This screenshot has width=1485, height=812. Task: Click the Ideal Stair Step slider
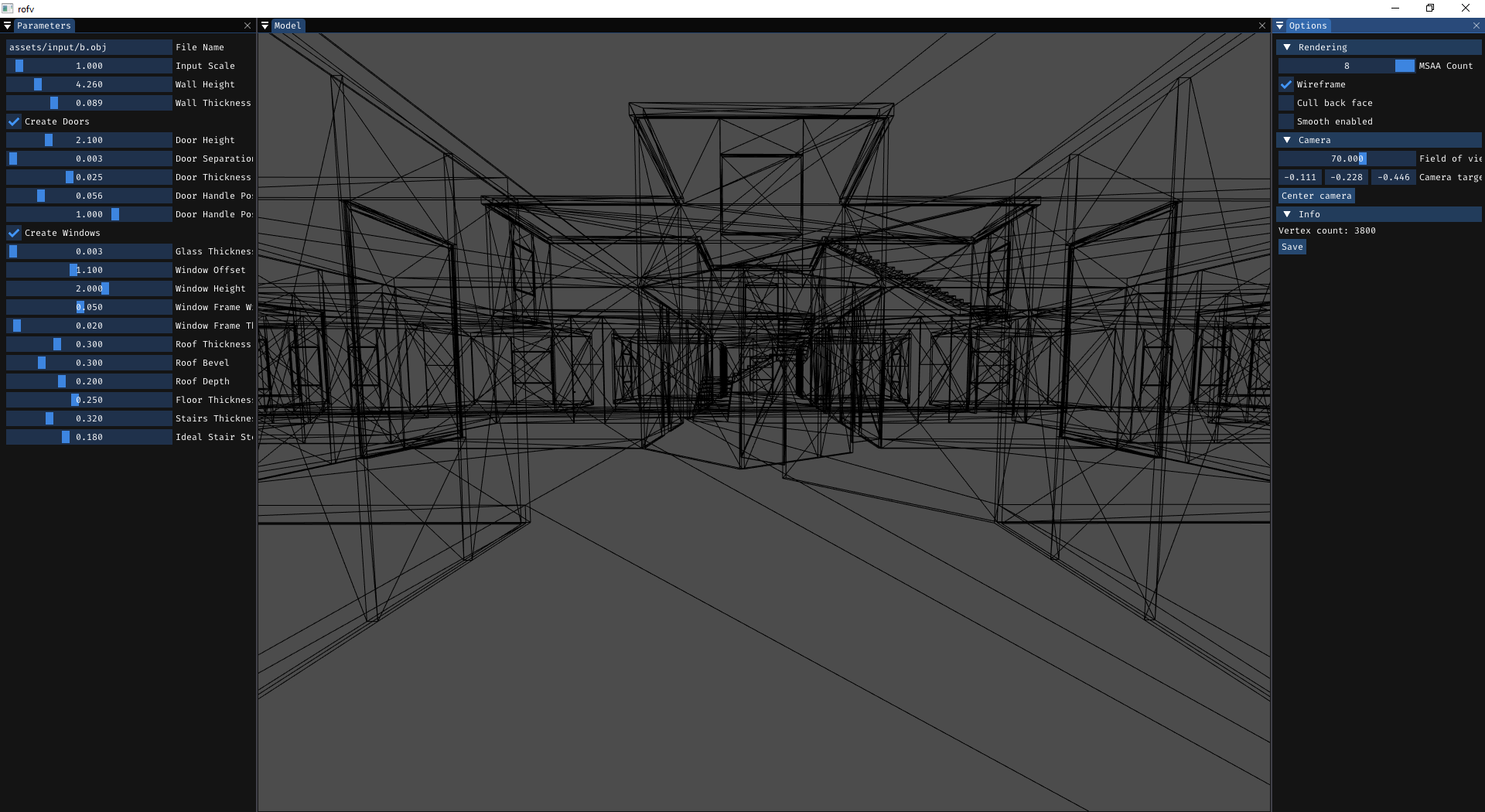pyautogui.click(x=89, y=437)
